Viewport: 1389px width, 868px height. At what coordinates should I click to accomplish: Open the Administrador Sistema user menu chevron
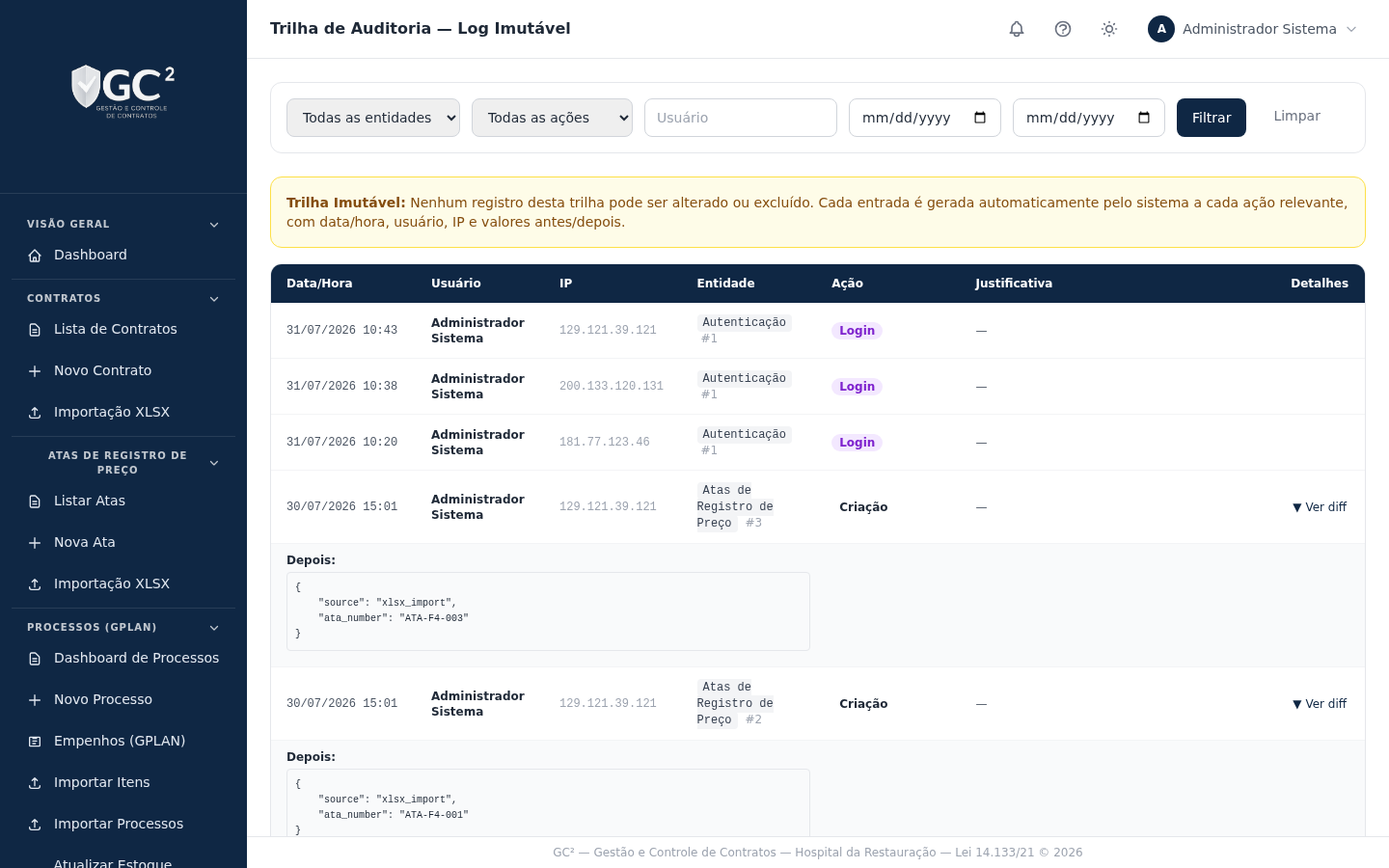click(1351, 29)
